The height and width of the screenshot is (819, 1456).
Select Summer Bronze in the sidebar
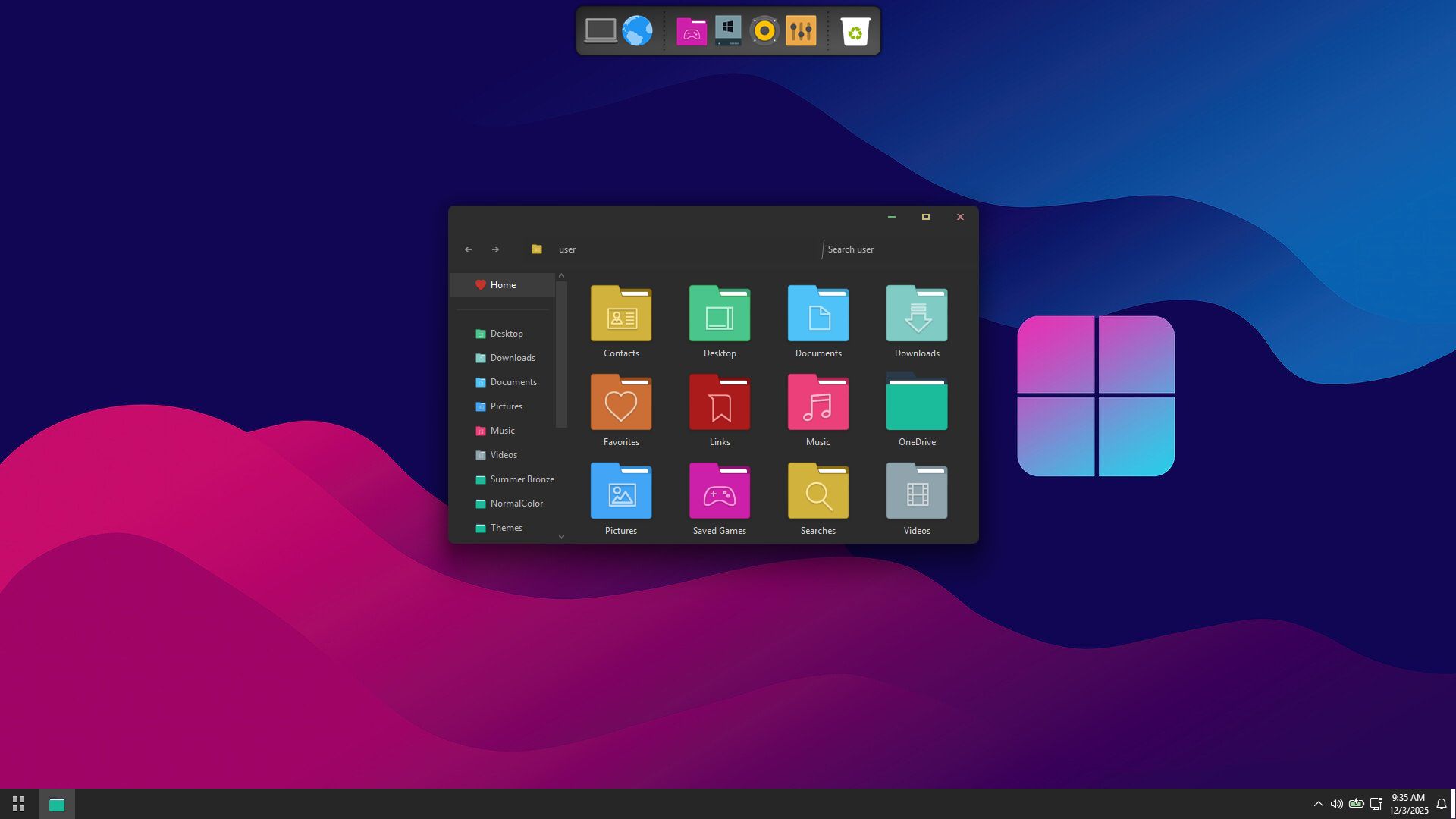pos(522,479)
